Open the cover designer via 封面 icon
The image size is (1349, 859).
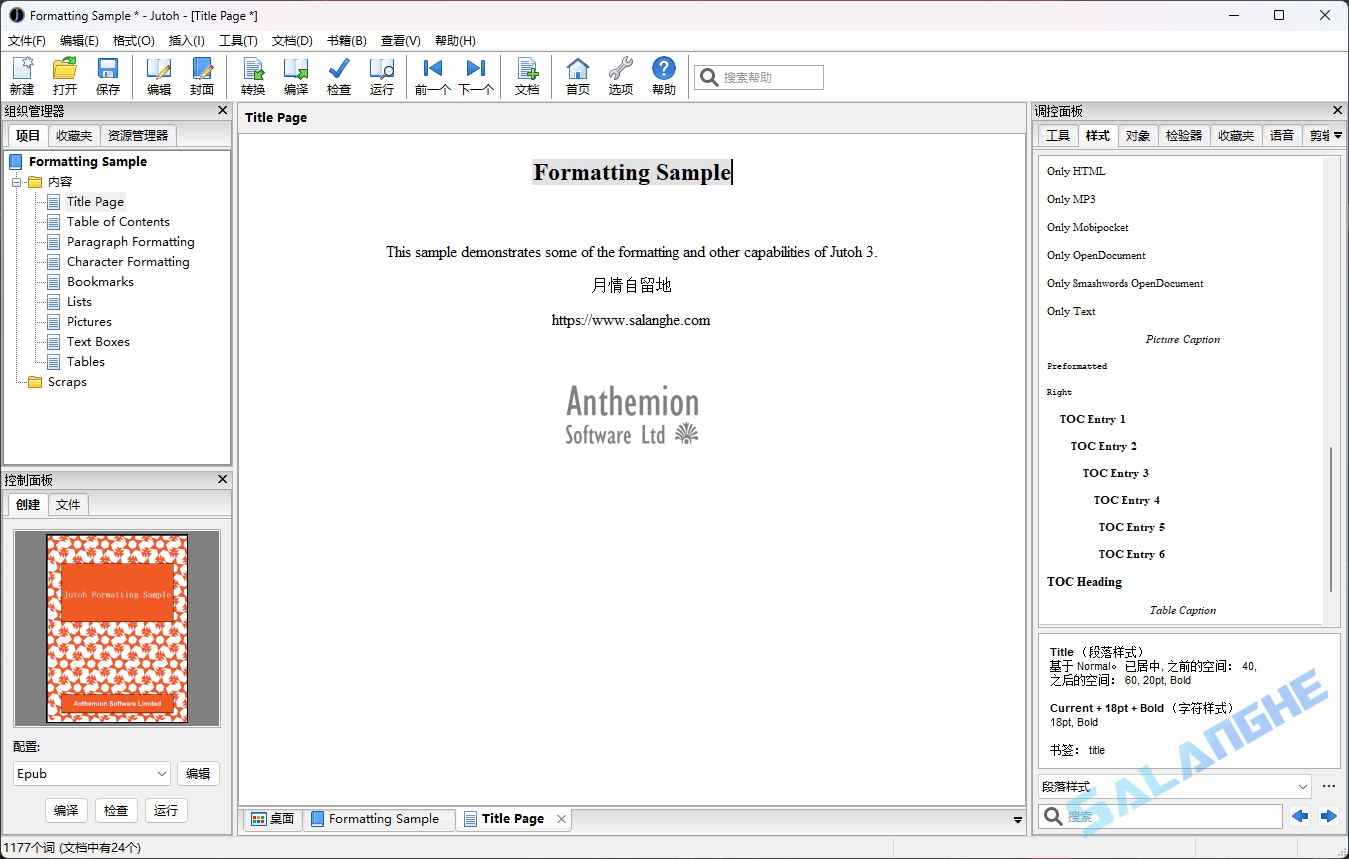point(203,76)
